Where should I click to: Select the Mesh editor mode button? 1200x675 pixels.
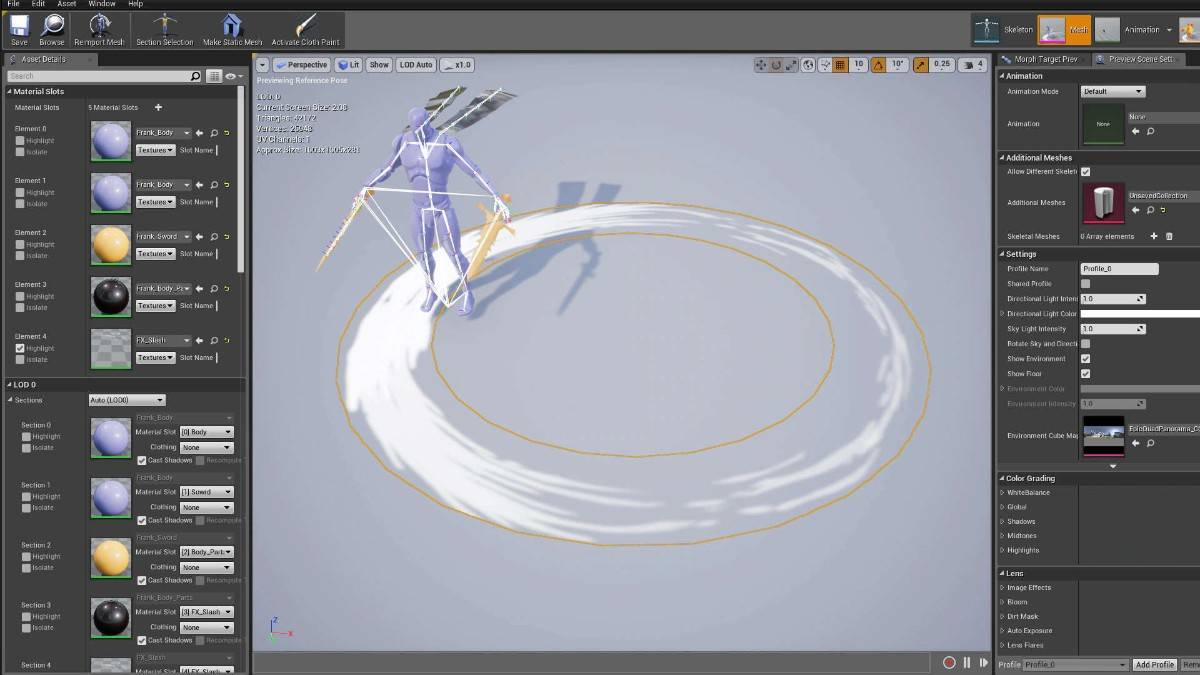1064,30
